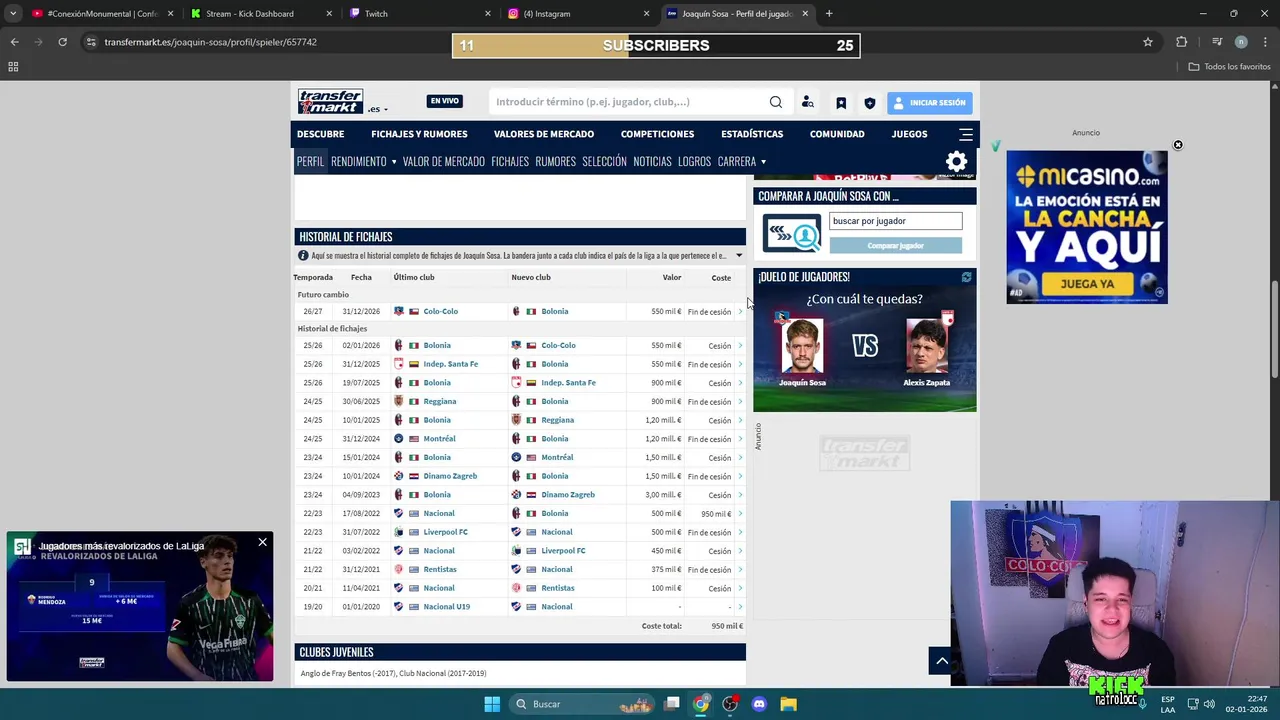Open Chrome tab search dropdown

point(13,14)
